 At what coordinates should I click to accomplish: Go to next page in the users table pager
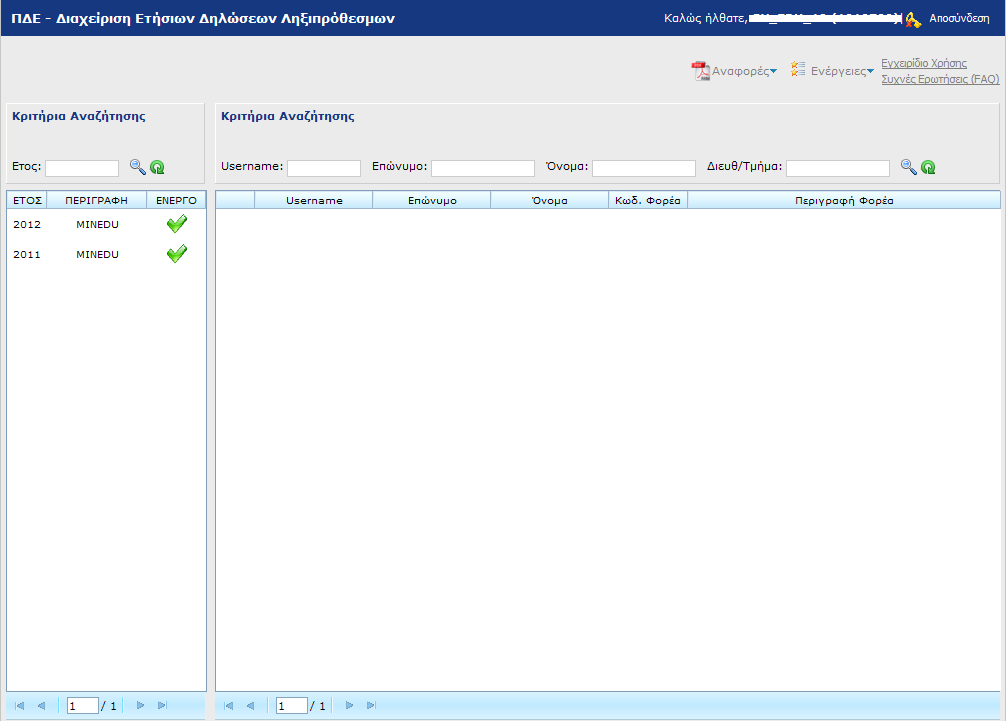[350, 706]
